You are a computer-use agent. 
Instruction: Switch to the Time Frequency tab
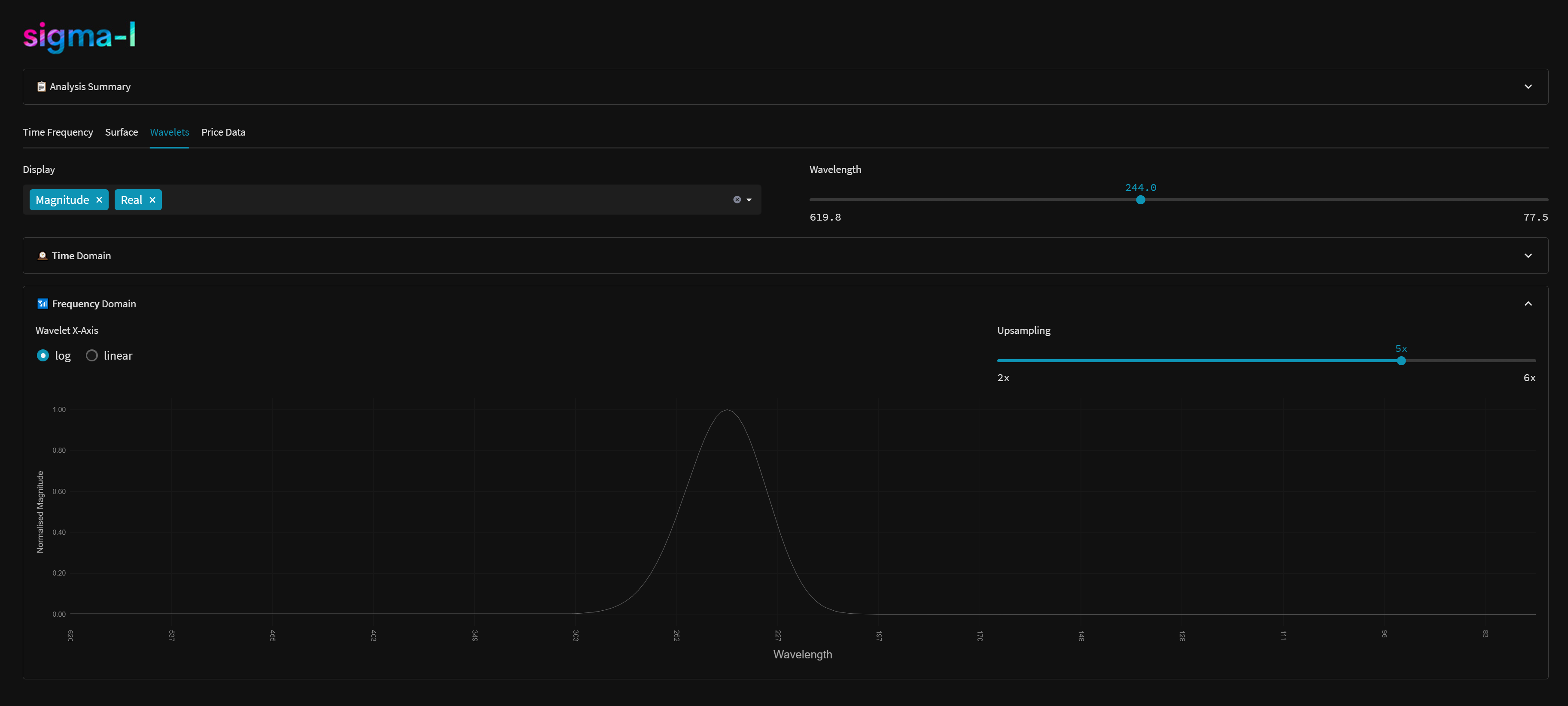click(x=58, y=132)
